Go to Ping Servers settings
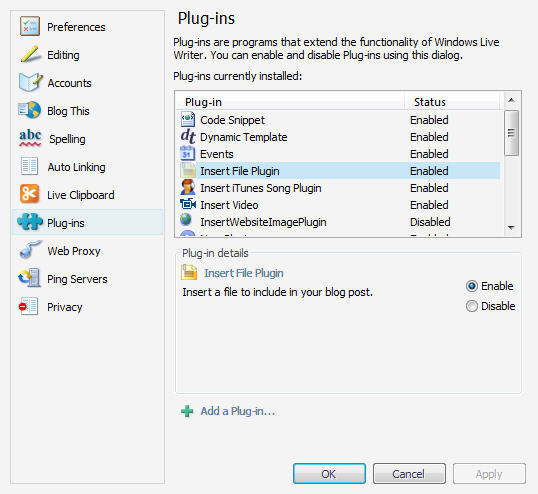The height and width of the screenshot is (494, 538). [x=88, y=279]
